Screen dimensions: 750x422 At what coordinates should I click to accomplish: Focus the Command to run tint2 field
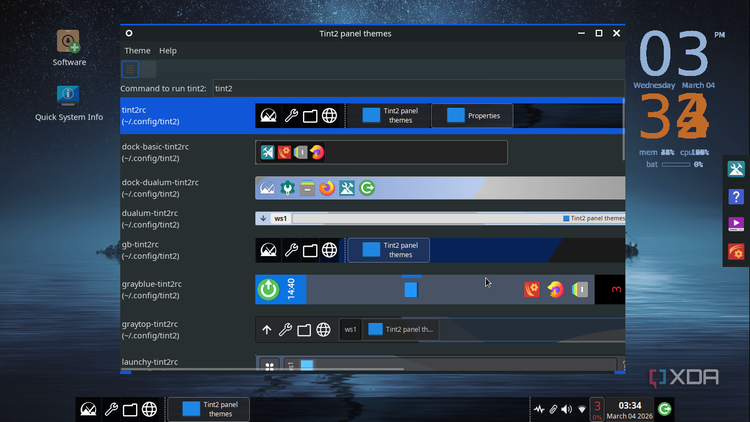[419, 89]
